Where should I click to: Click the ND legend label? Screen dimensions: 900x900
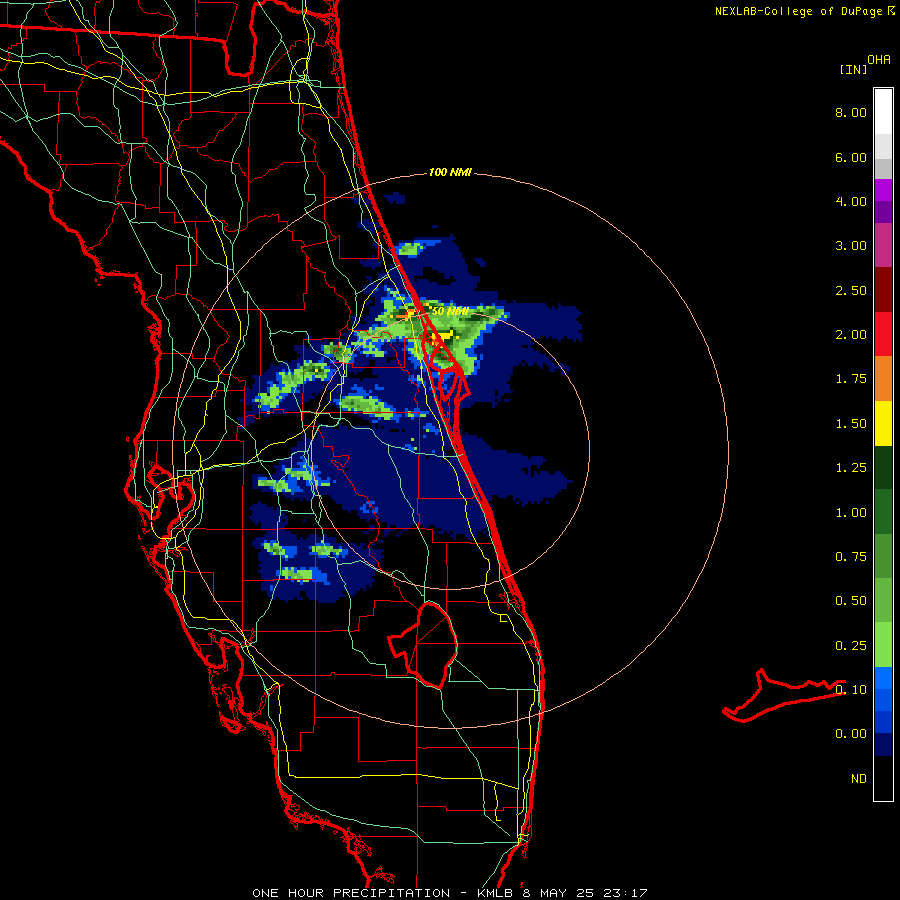[859, 779]
